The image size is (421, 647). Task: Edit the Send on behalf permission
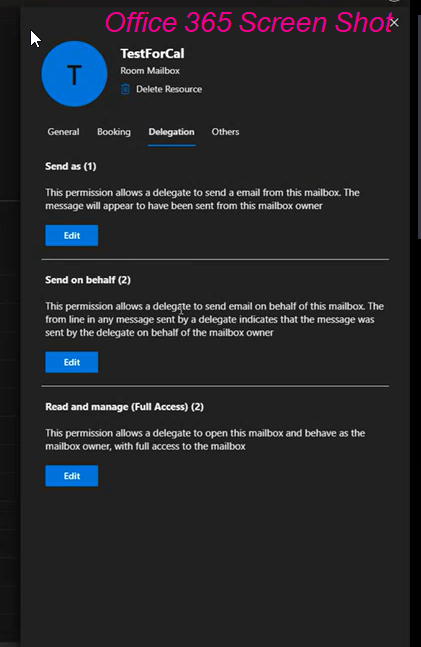[72, 362]
